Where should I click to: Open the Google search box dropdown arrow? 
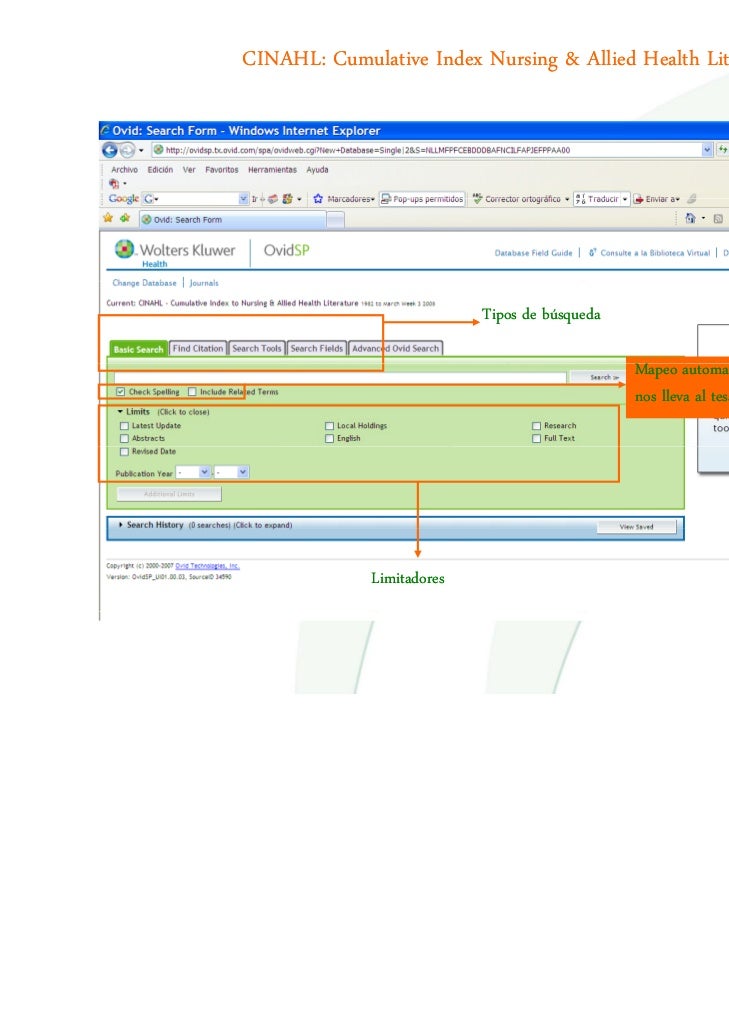pos(244,198)
